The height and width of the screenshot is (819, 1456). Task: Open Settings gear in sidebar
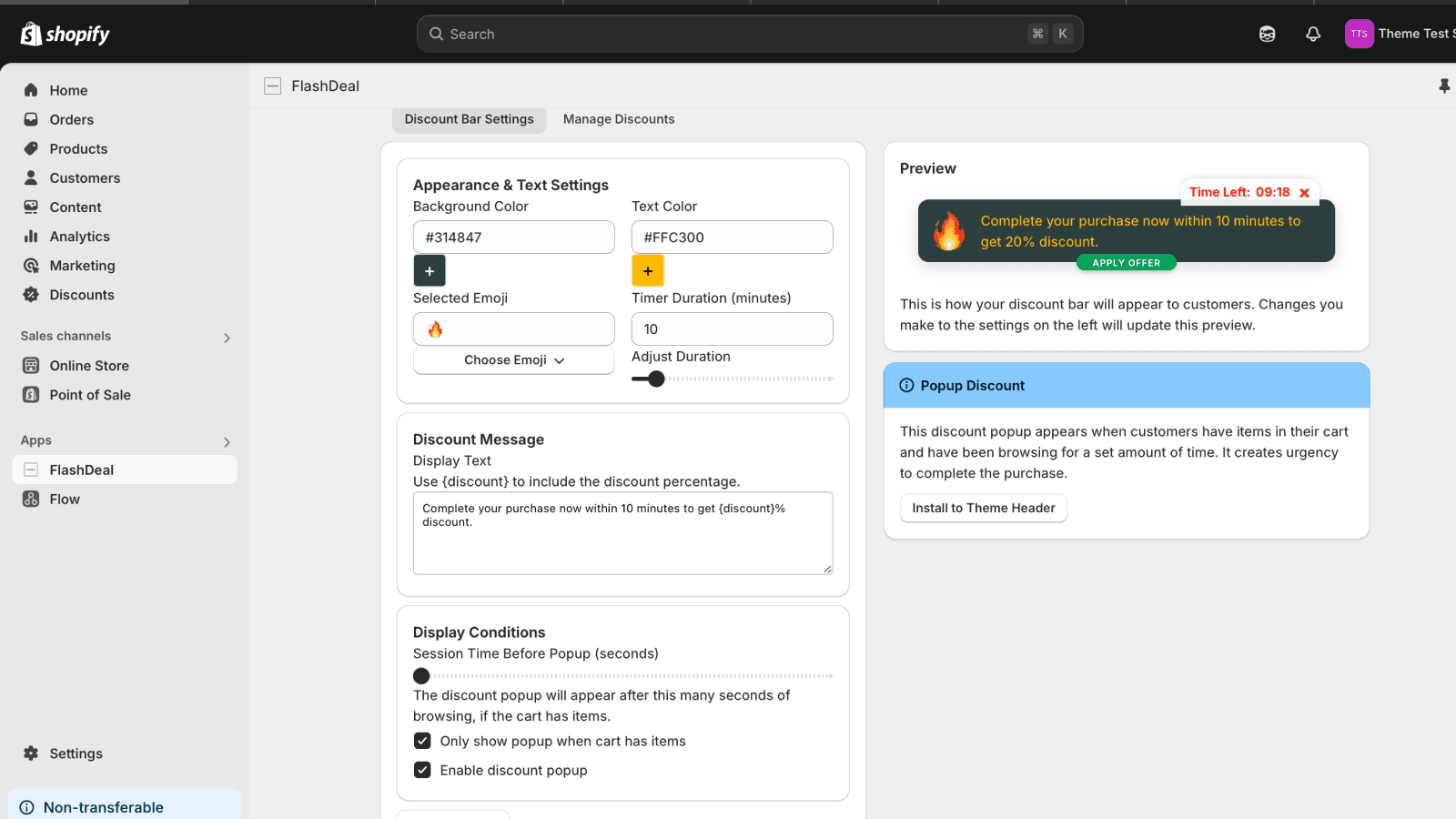[x=31, y=753]
